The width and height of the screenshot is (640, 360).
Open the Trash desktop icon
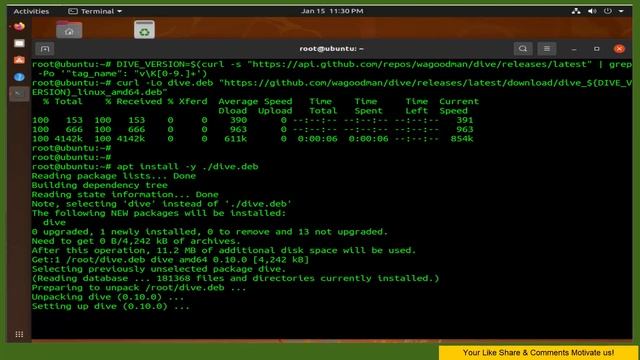coord(144,29)
